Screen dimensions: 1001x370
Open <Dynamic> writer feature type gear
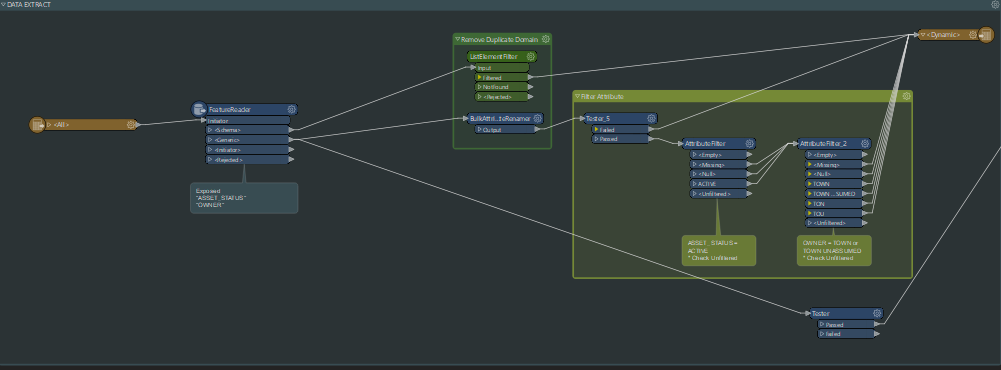click(973, 34)
